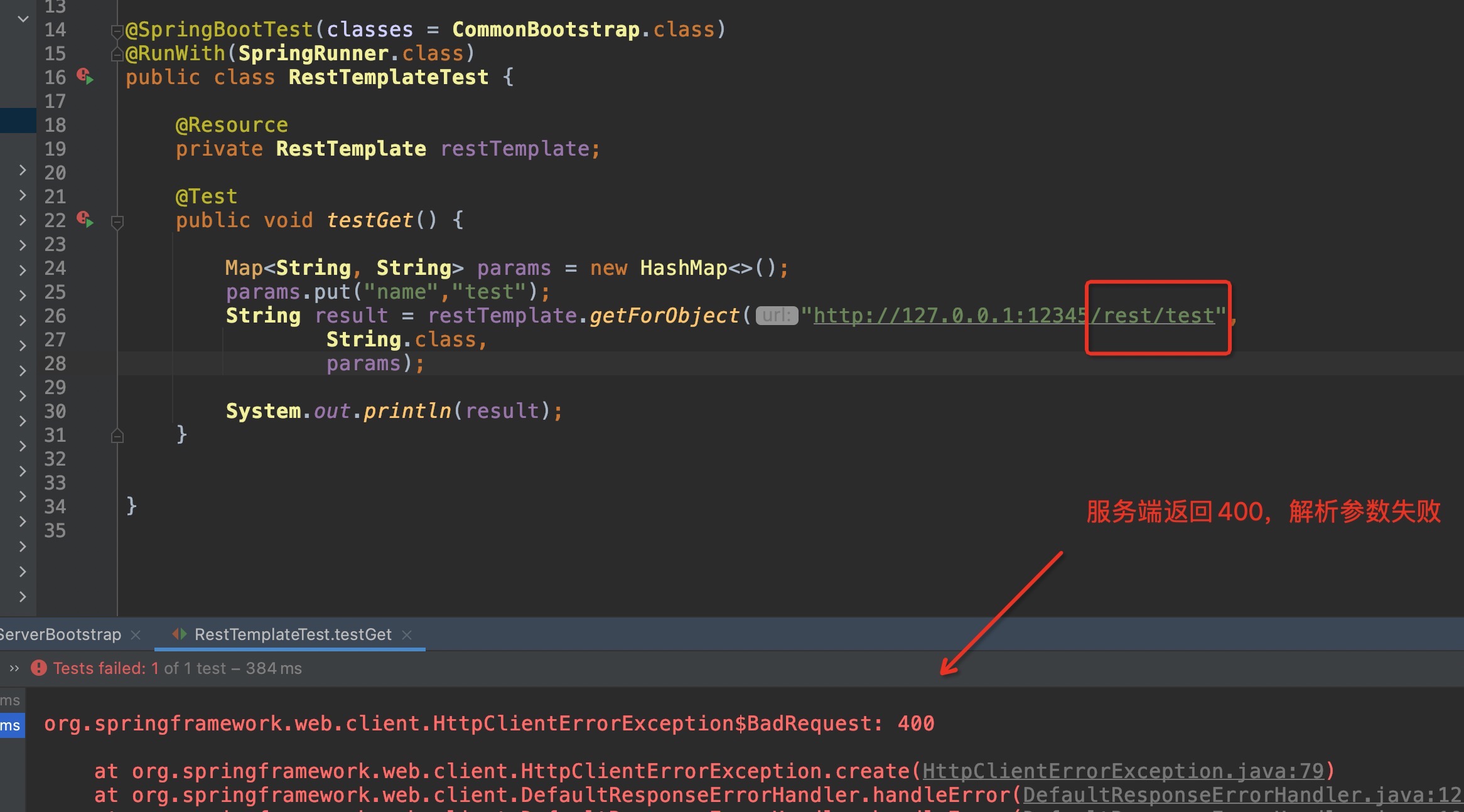Click the red error circle next to 'Tests failed'
1464x812 pixels.
(39, 668)
